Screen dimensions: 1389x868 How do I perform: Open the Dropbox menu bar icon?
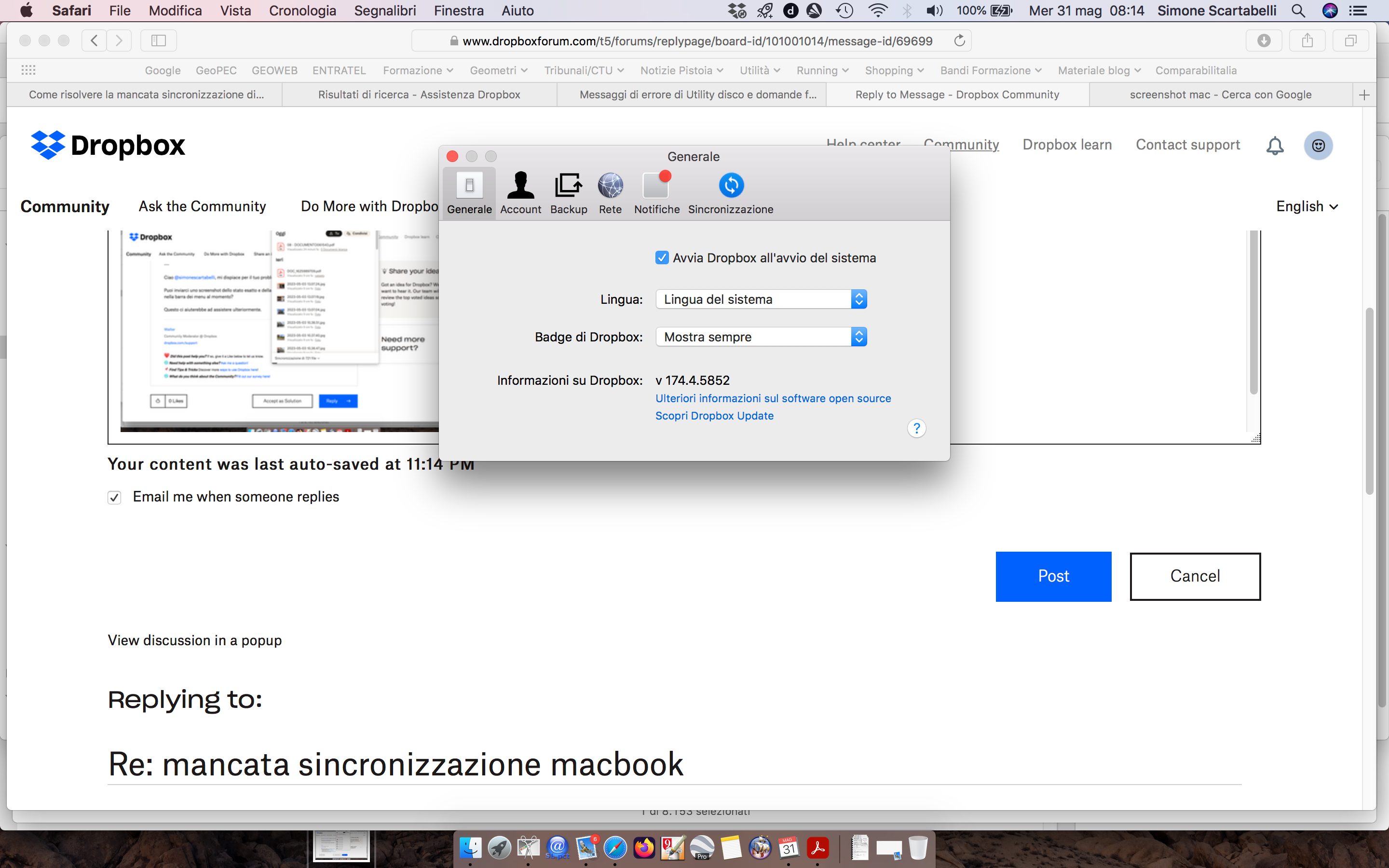click(736, 10)
